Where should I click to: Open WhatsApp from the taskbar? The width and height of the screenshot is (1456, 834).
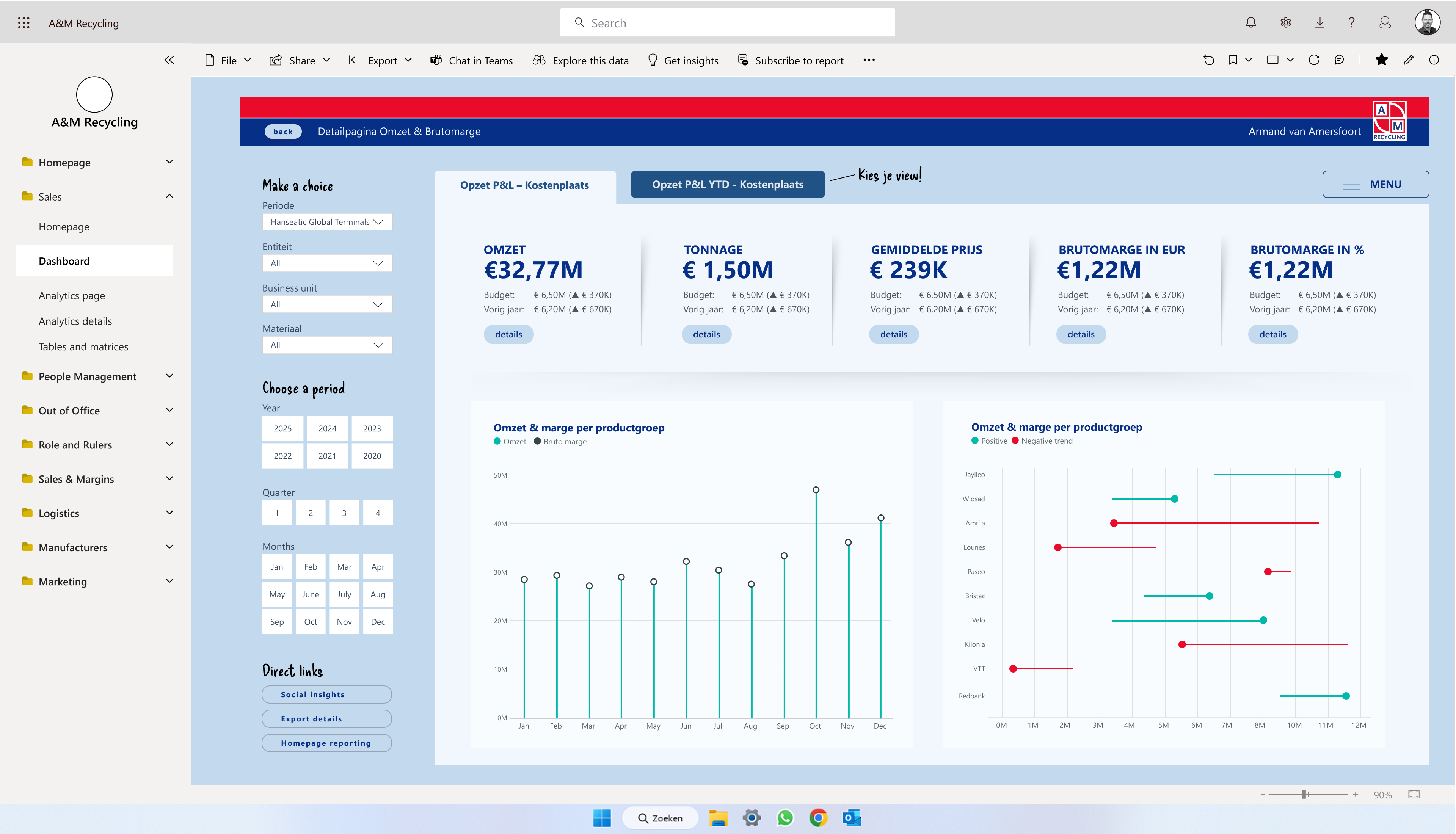(785, 818)
